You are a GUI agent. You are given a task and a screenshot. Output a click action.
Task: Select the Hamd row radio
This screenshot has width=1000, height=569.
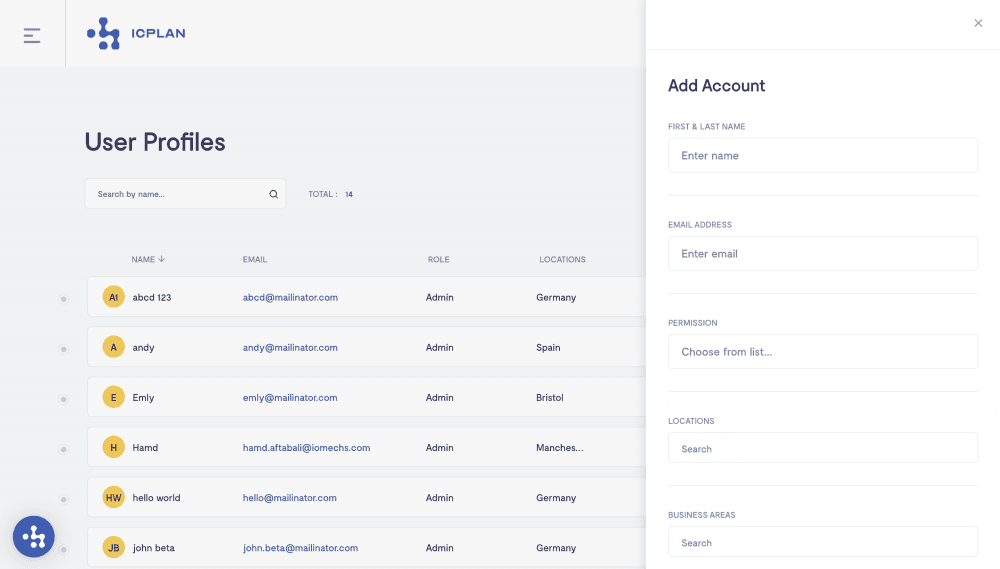pyautogui.click(x=64, y=449)
